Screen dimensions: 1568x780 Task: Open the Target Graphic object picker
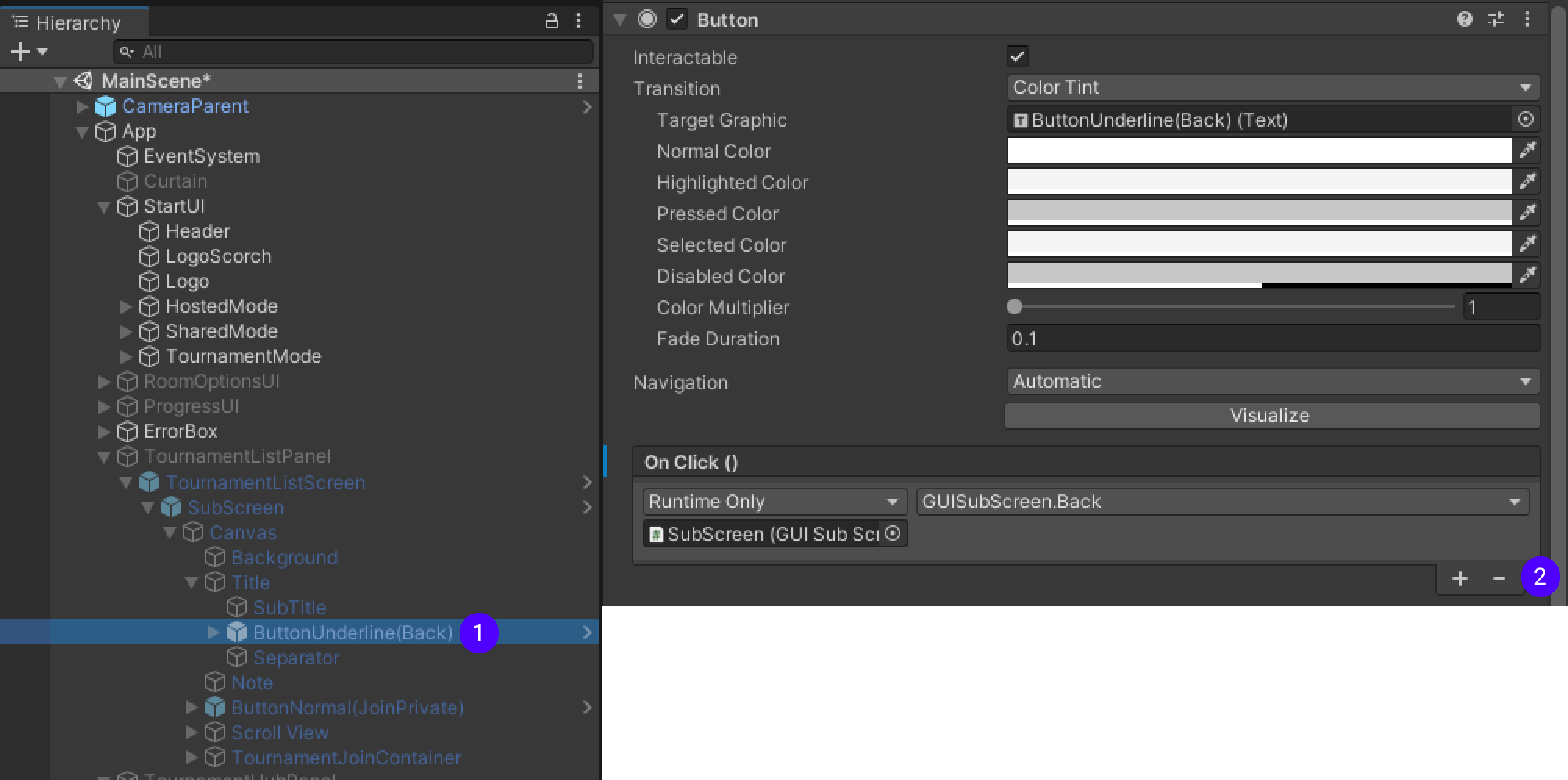(x=1525, y=120)
